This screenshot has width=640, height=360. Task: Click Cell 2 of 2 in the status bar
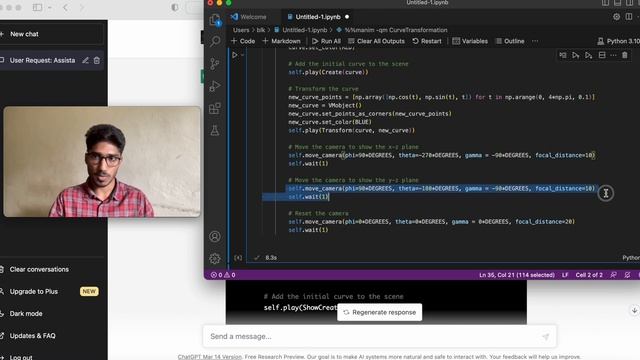[589, 275]
